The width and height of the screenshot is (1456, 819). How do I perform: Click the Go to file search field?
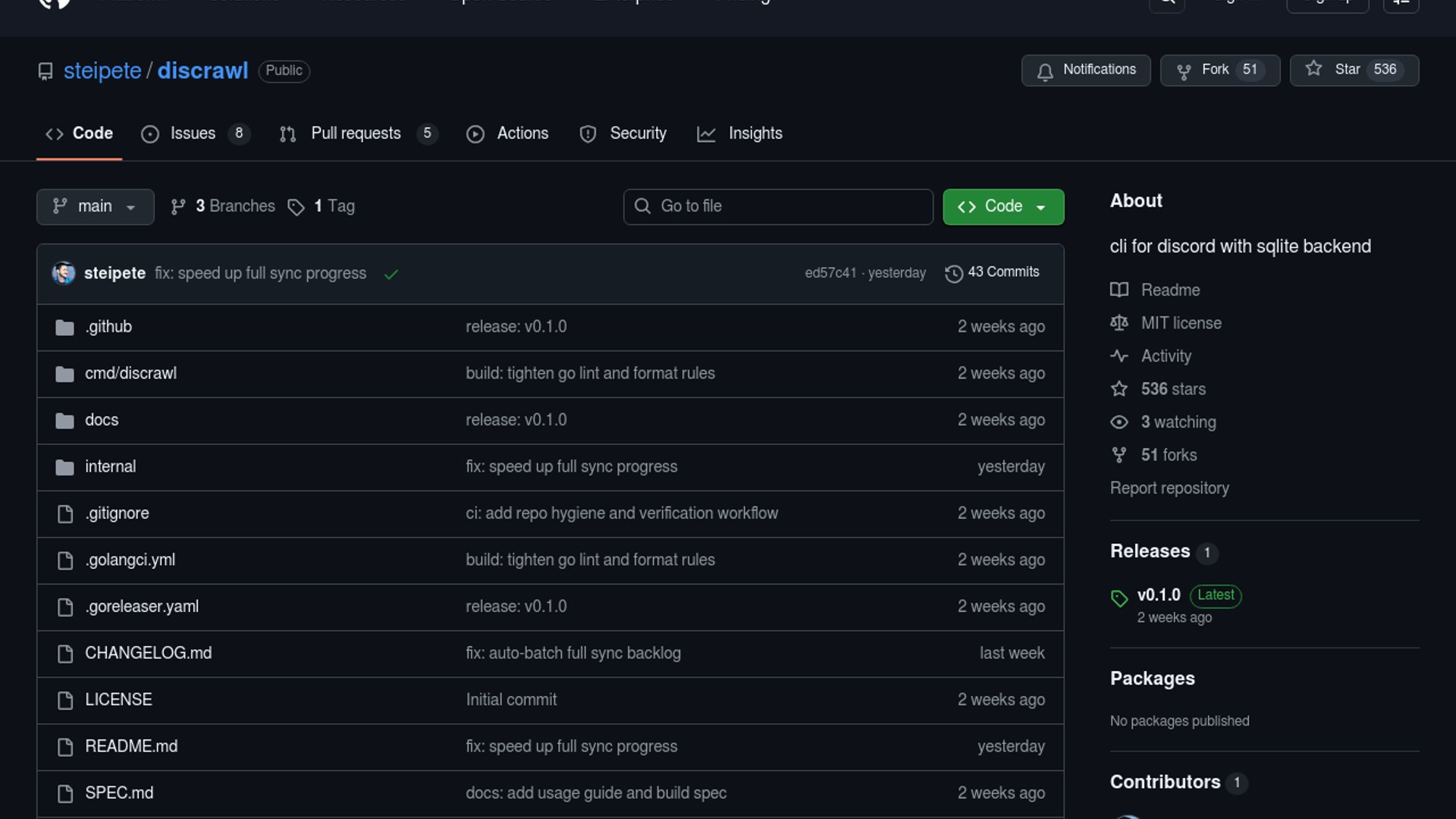tap(778, 206)
